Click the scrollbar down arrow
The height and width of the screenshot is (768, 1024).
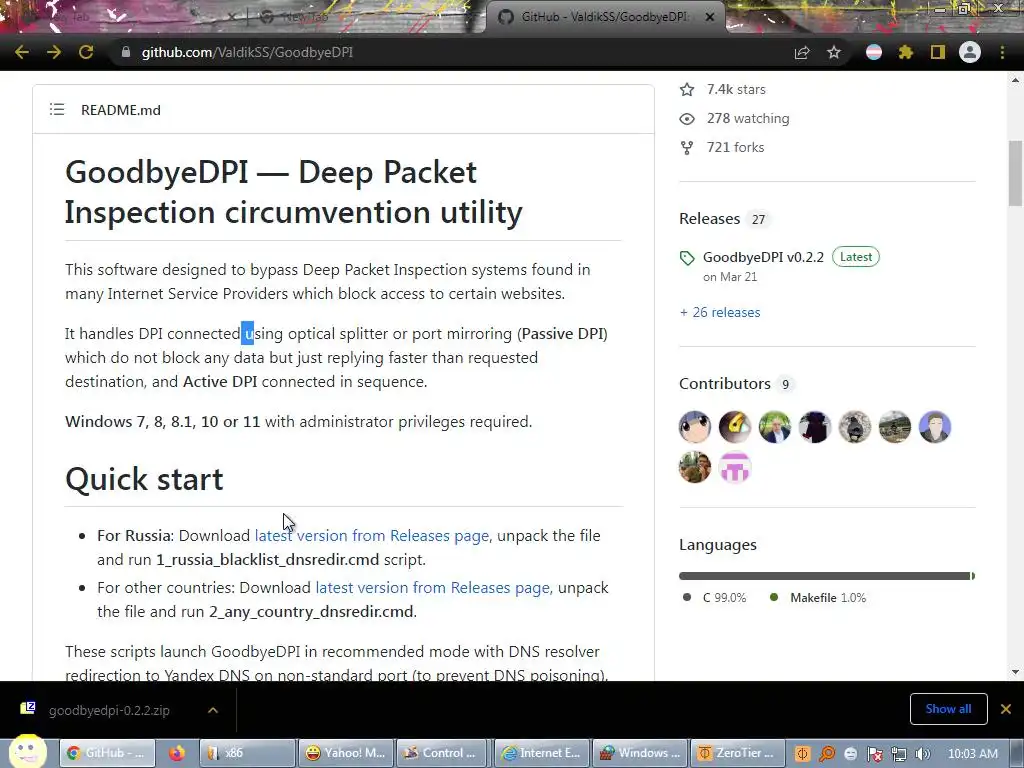click(x=1015, y=672)
